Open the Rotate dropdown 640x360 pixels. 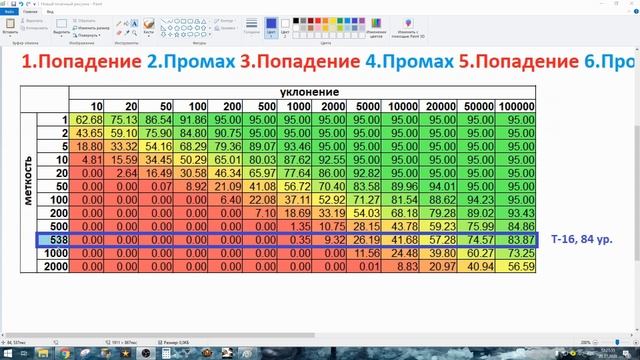(87, 36)
